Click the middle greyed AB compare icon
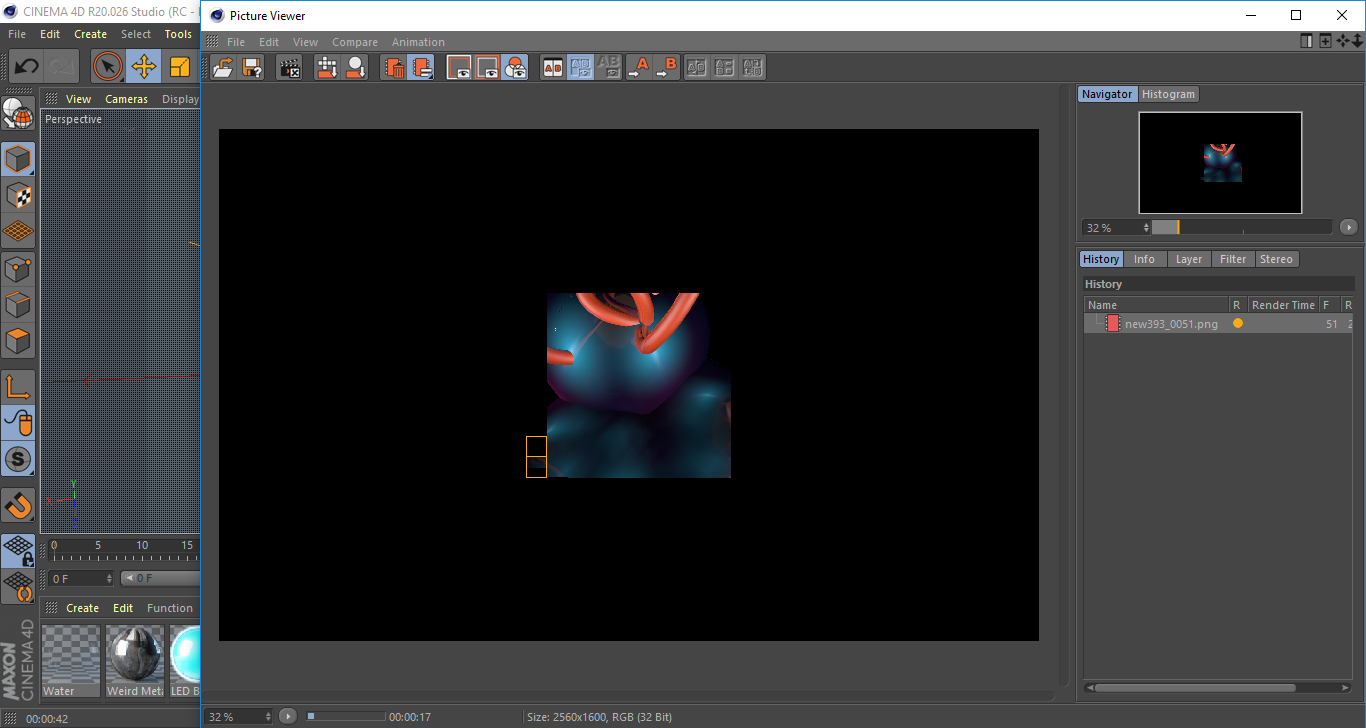 tap(725, 68)
